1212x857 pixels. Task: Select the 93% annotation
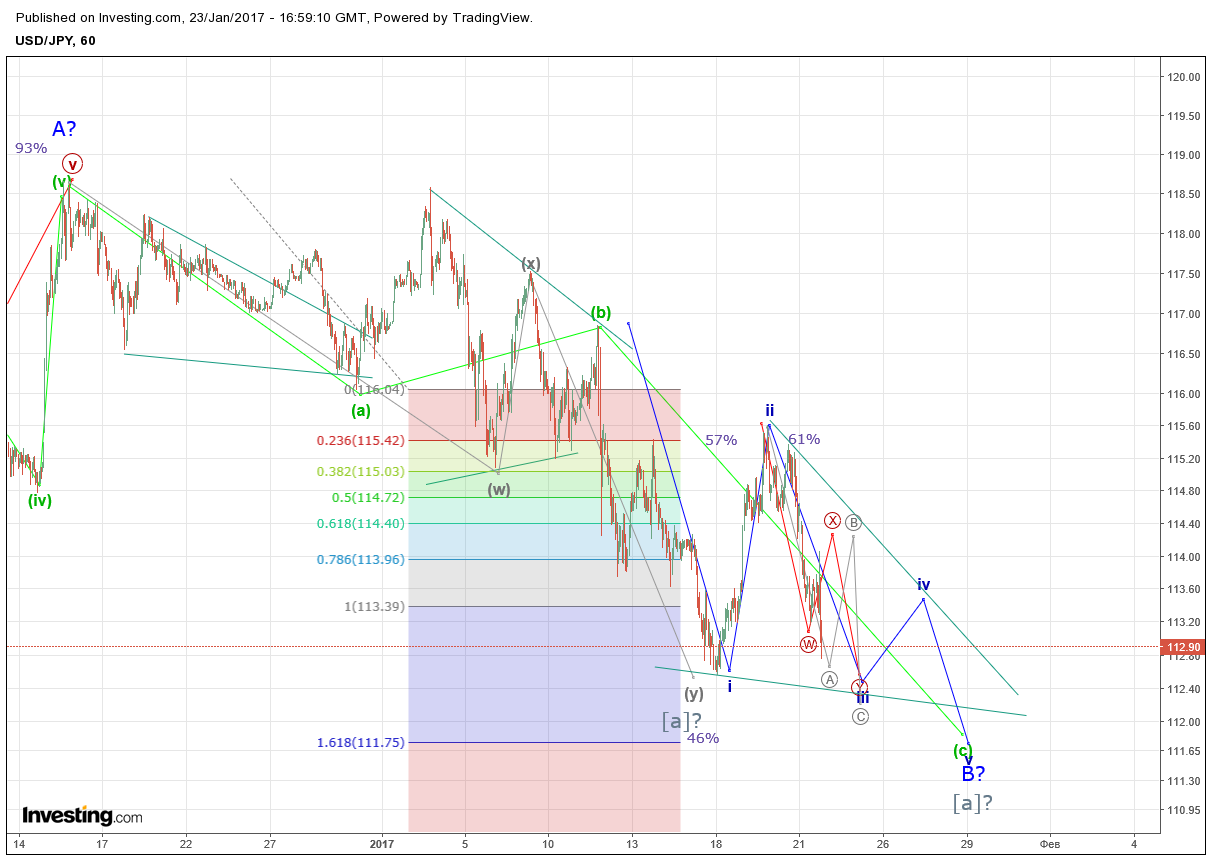pyautogui.click(x=31, y=148)
